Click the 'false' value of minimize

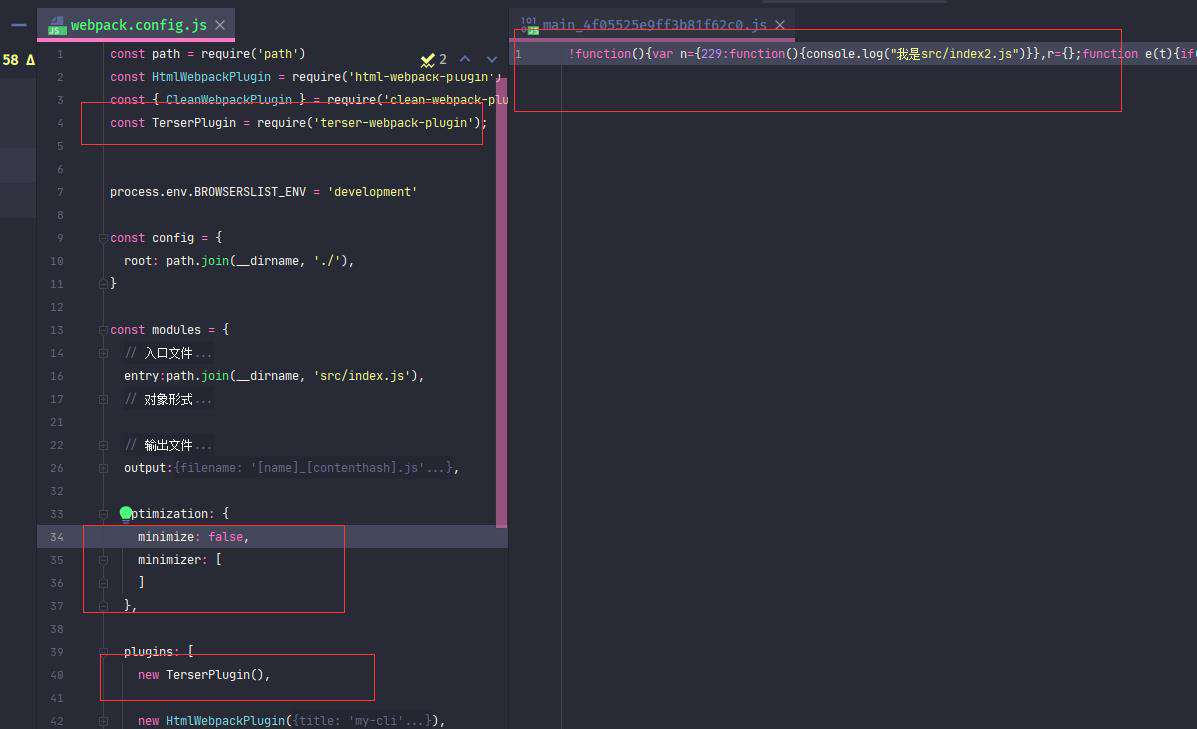tap(225, 537)
